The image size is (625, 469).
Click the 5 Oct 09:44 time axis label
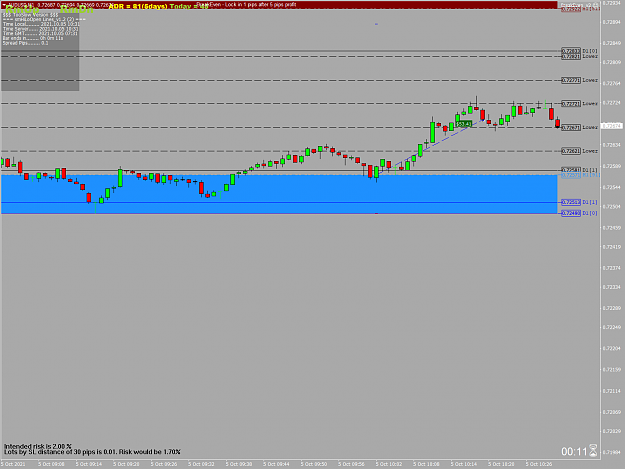(x=276, y=464)
